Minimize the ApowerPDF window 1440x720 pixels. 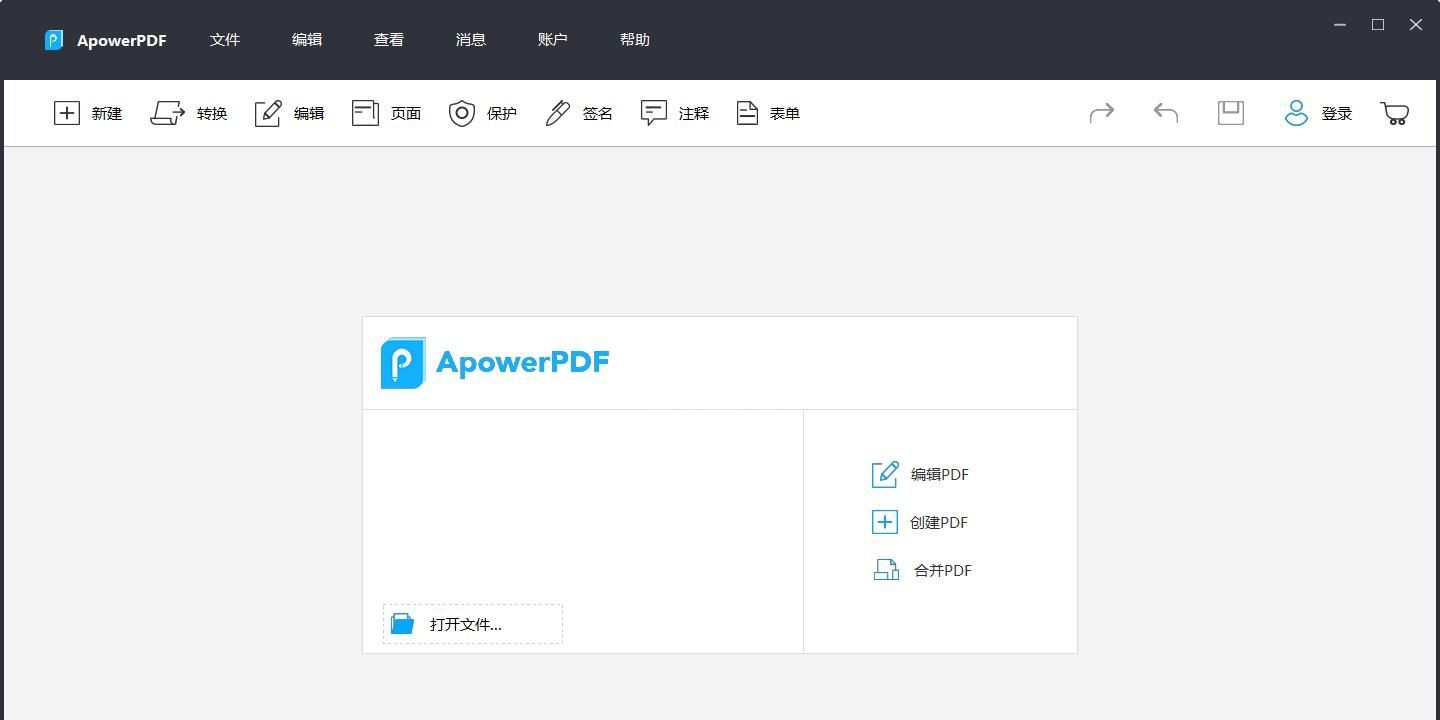click(1340, 25)
